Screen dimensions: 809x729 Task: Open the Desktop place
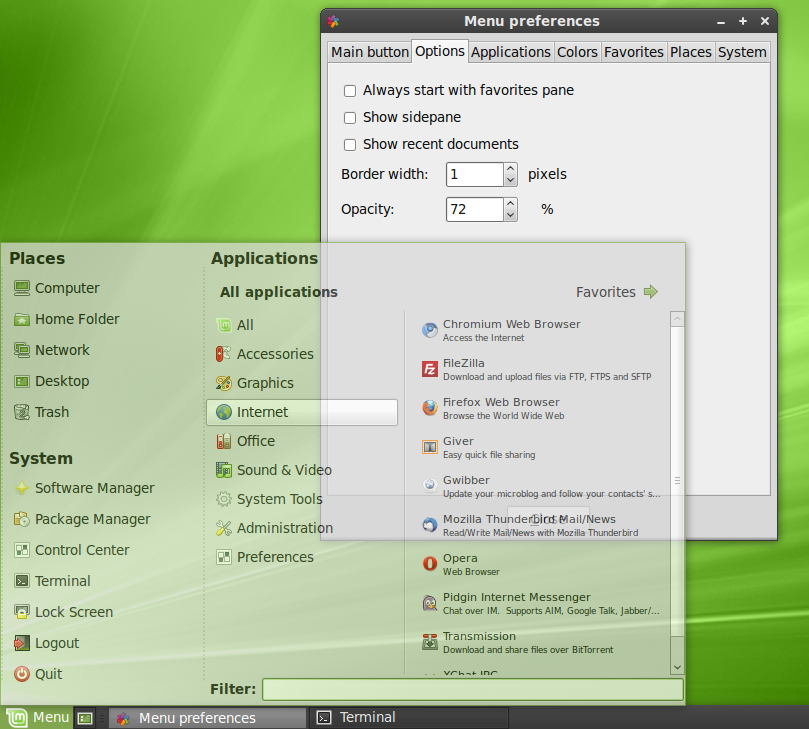pyautogui.click(x=52, y=381)
